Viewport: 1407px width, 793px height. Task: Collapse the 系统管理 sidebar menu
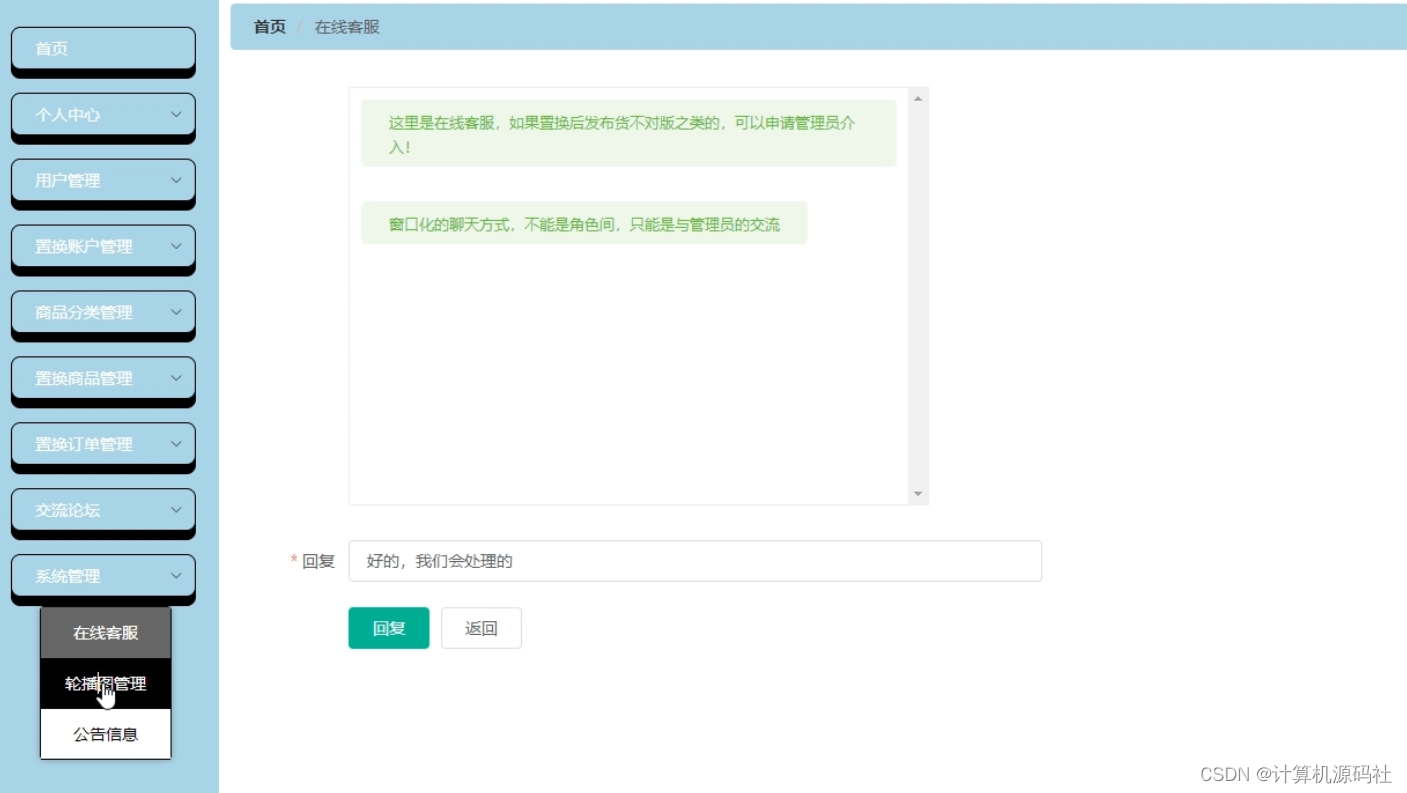103,576
